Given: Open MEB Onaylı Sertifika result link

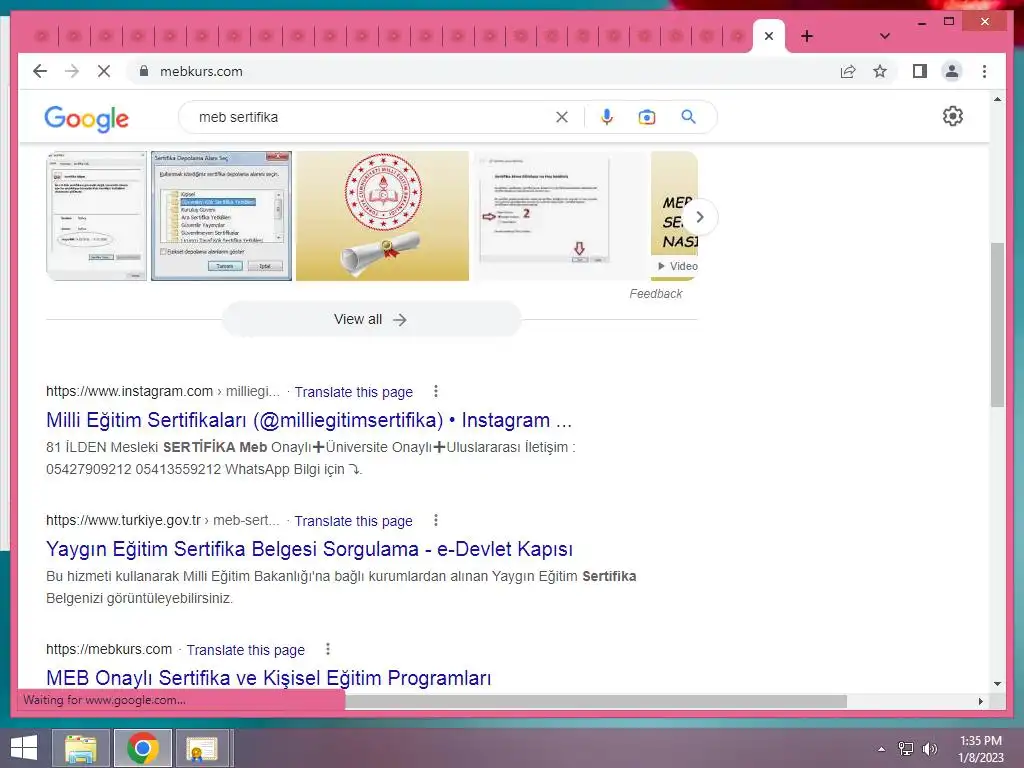Looking at the screenshot, I should tap(268, 678).
